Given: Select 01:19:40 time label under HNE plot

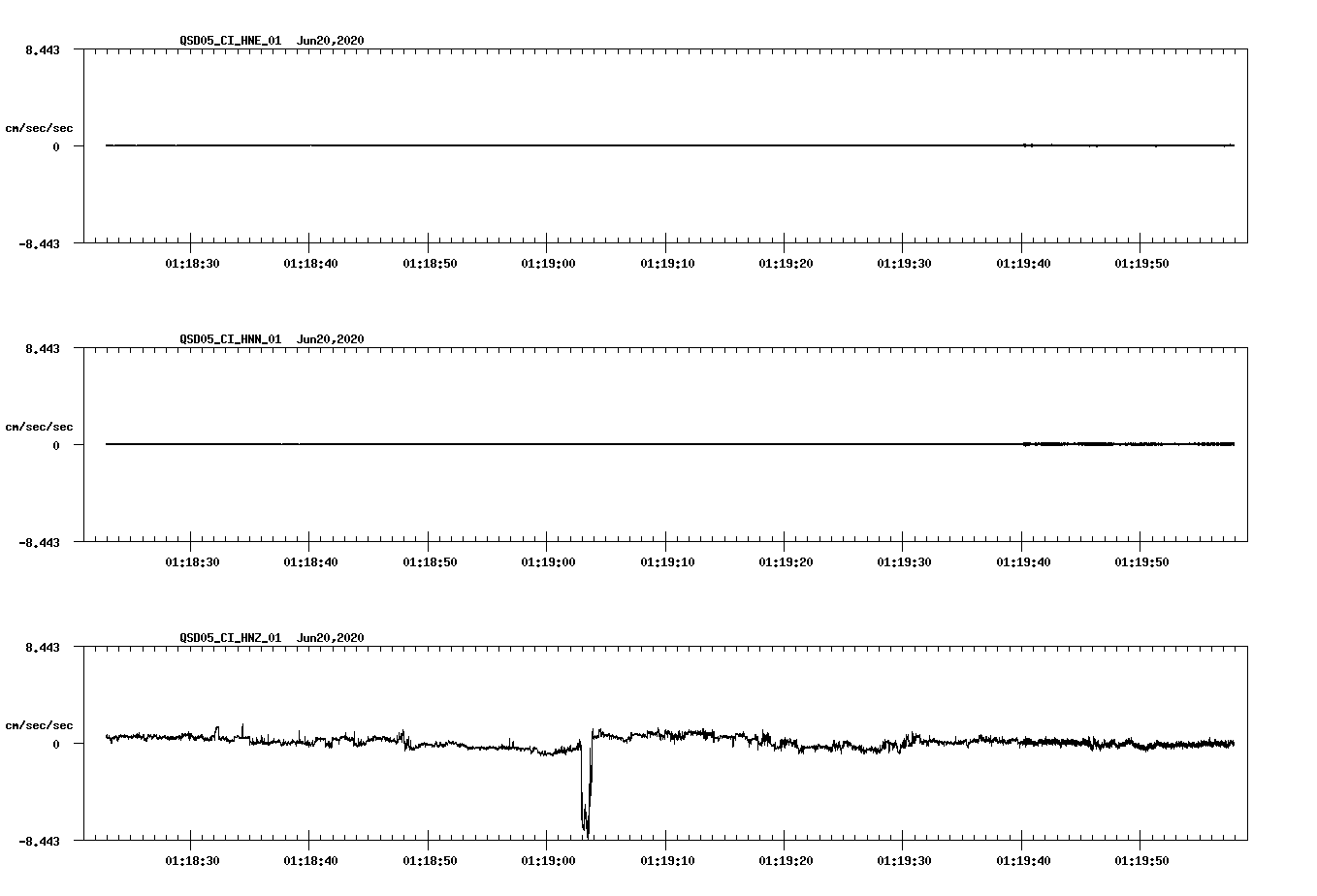Looking at the screenshot, I should [x=1023, y=264].
